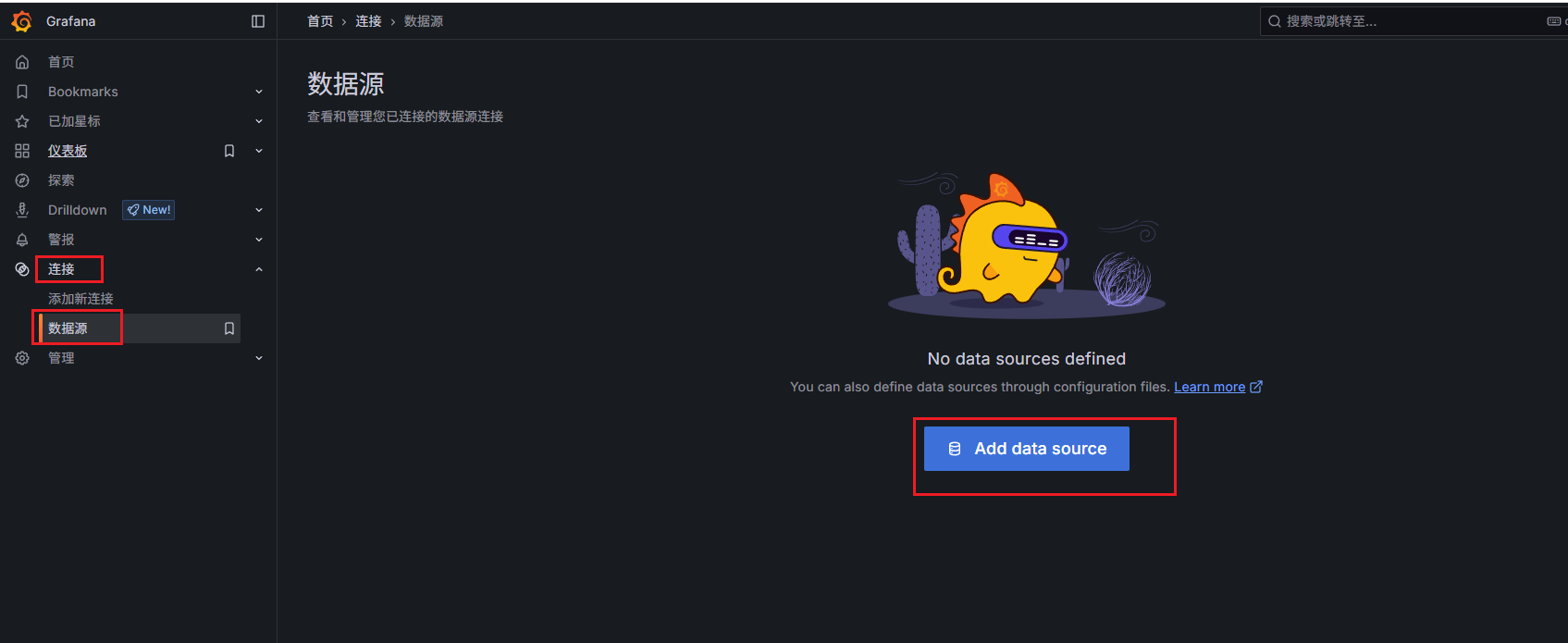The image size is (1568, 643).
Task: Open 探索 in the sidebar
Action: 61,180
